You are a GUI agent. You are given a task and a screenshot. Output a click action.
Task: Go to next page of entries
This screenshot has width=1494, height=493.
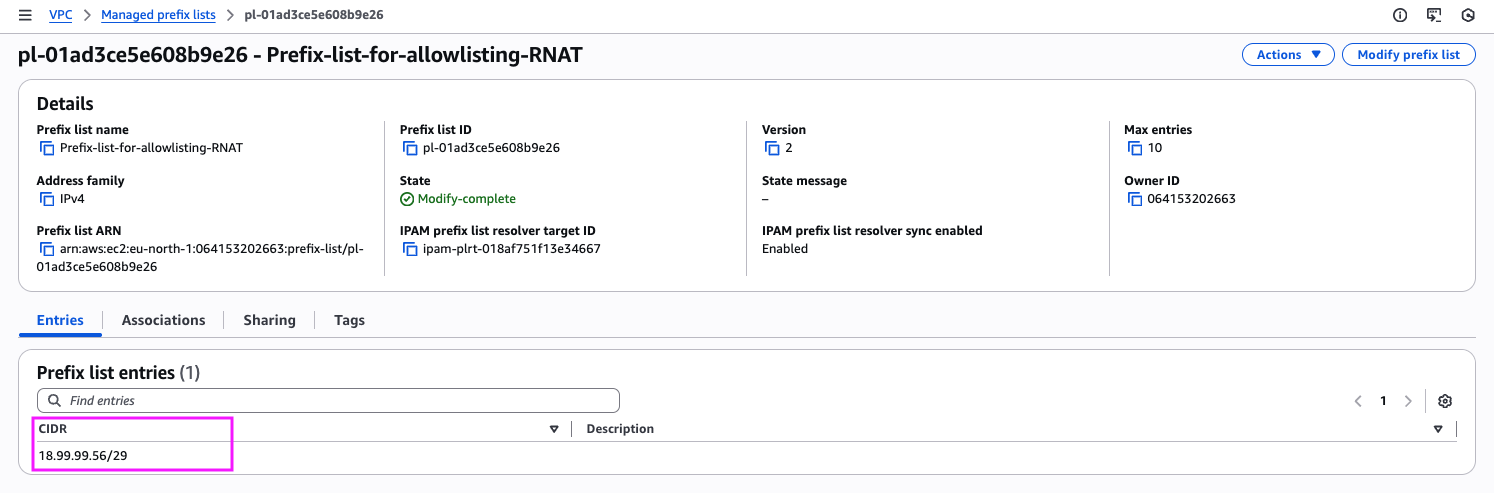(1408, 401)
